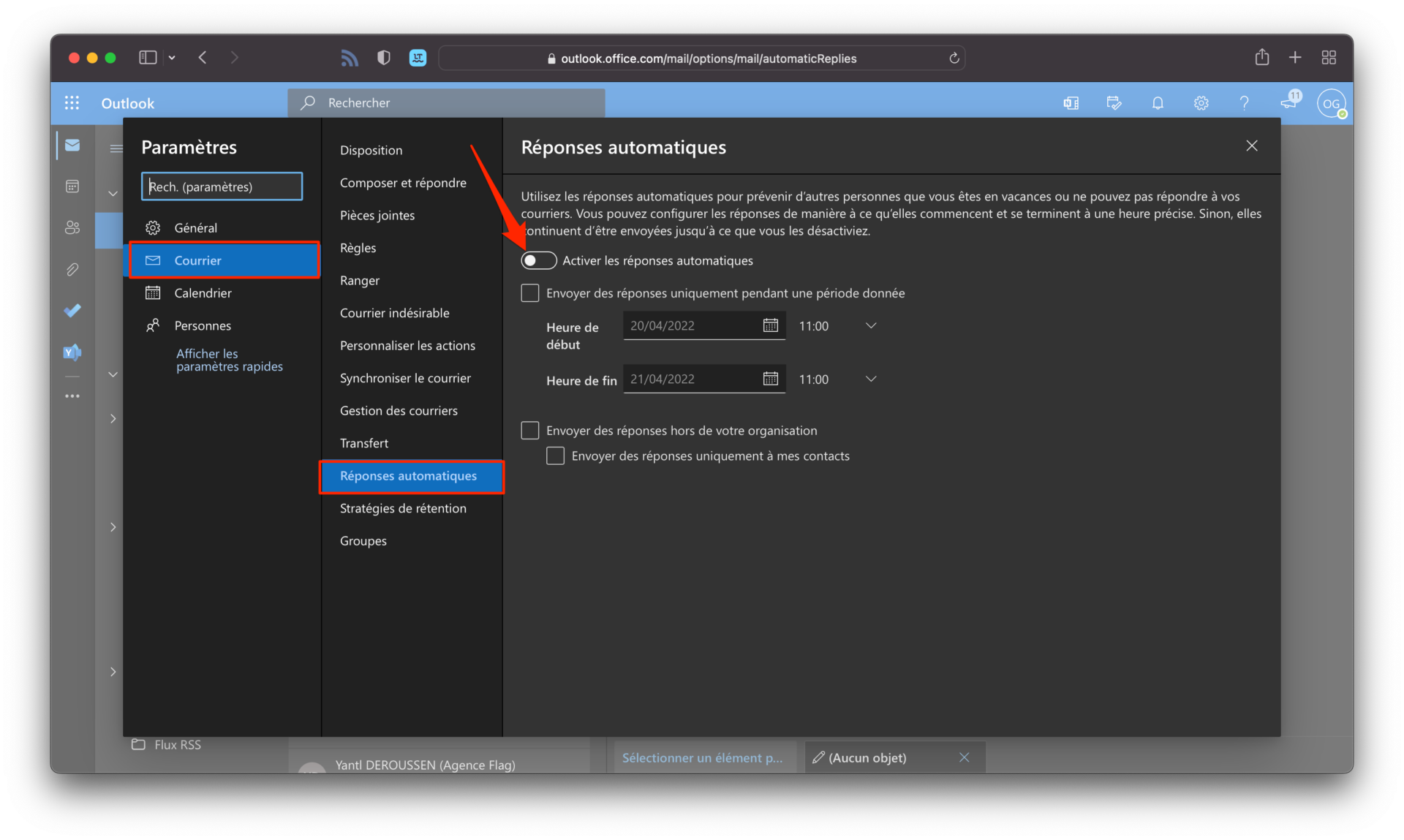The width and height of the screenshot is (1404, 840).
Task: Open the Transfert settings page
Action: pos(412,443)
